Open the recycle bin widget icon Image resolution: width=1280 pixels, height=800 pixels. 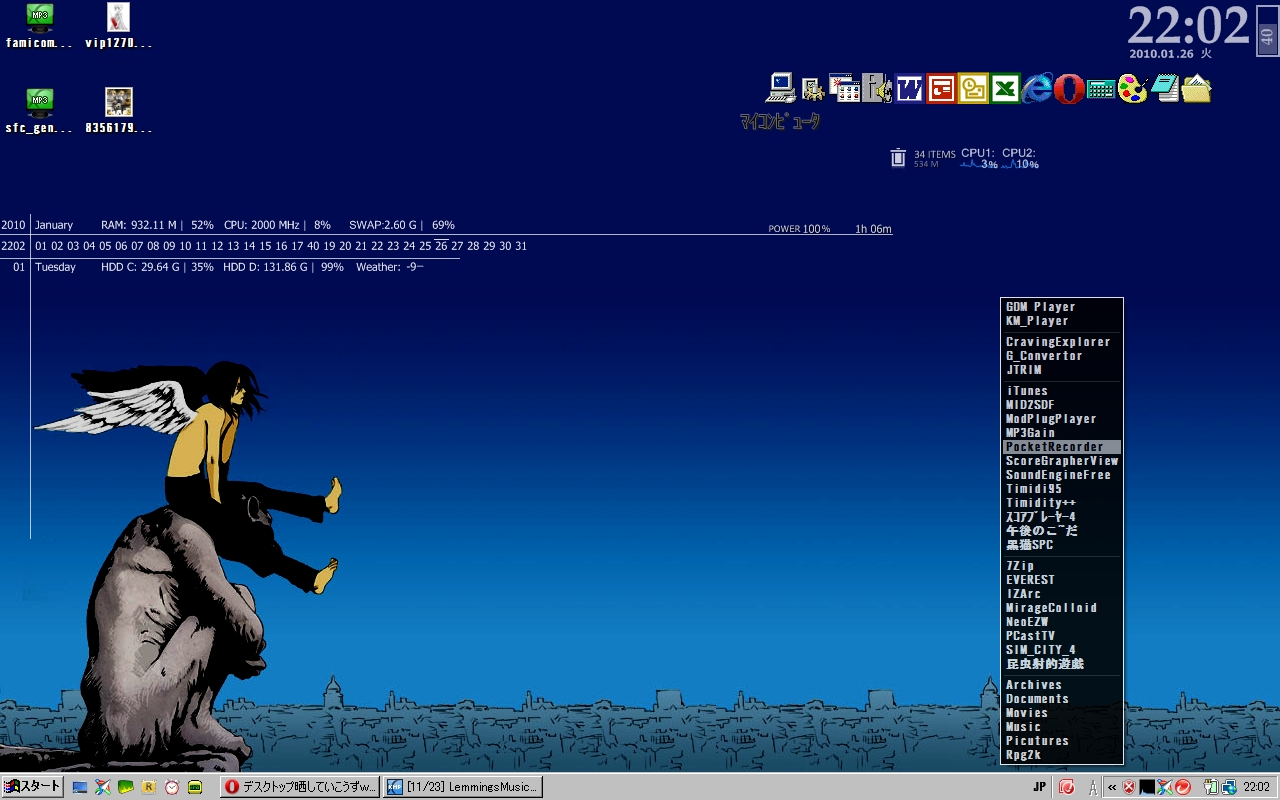coord(898,157)
